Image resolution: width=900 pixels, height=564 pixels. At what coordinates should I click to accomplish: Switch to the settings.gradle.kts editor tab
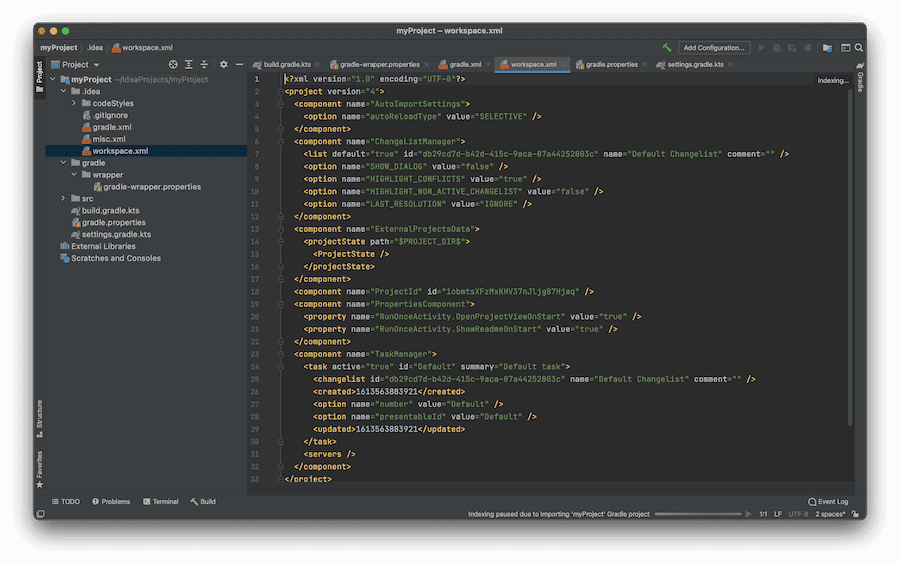694,65
